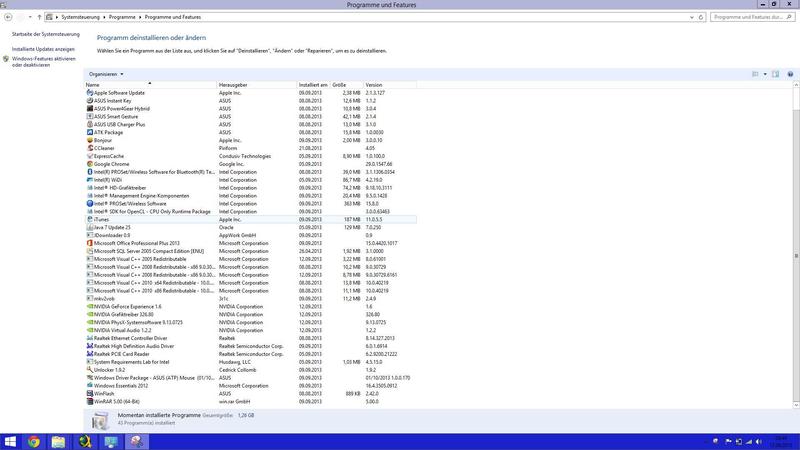Open Windows-Features aktivieren oder deaktivieren link
800x450 pixels.
pyautogui.click(x=43, y=62)
